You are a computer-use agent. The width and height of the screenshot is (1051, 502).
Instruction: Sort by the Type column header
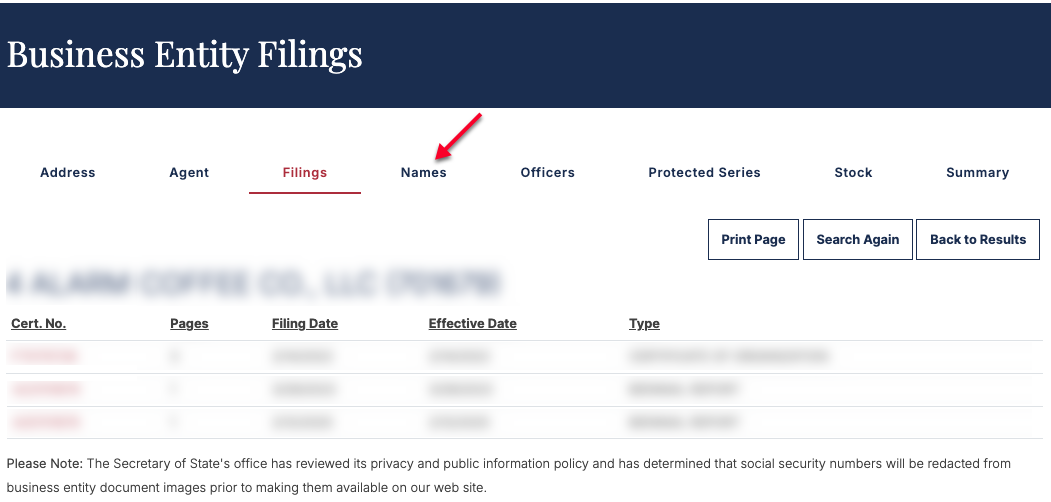[x=644, y=324]
